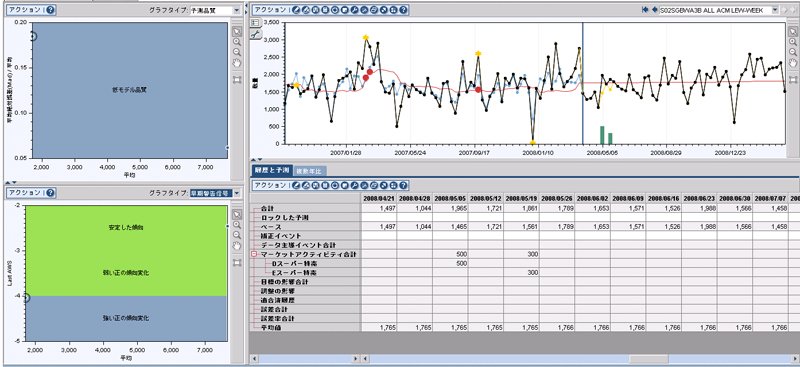This screenshot has width=800, height=367.
Task: Select the zoom-in magnifier beside the quality graph
Action: pyautogui.click(x=237, y=42)
